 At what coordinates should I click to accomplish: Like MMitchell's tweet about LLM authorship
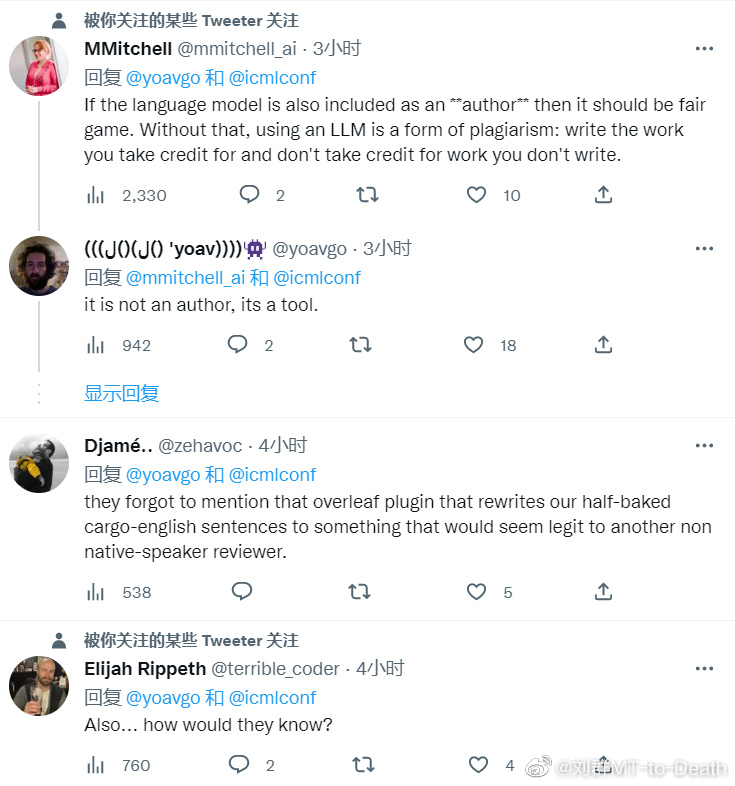[477, 195]
